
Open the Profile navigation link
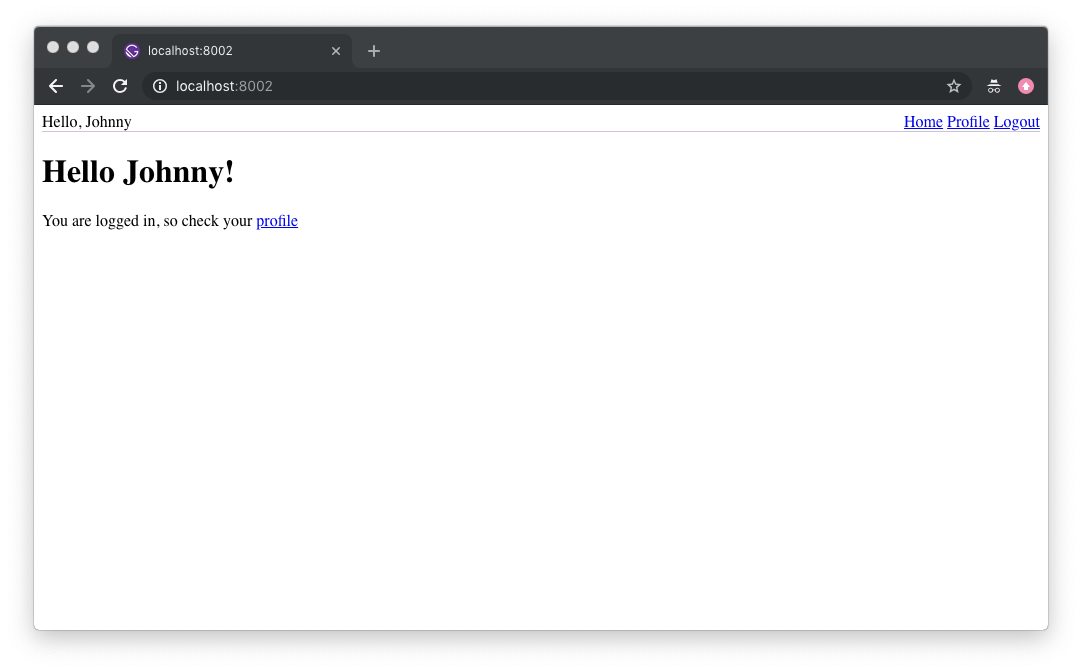pyautogui.click(x=967, y=122)
